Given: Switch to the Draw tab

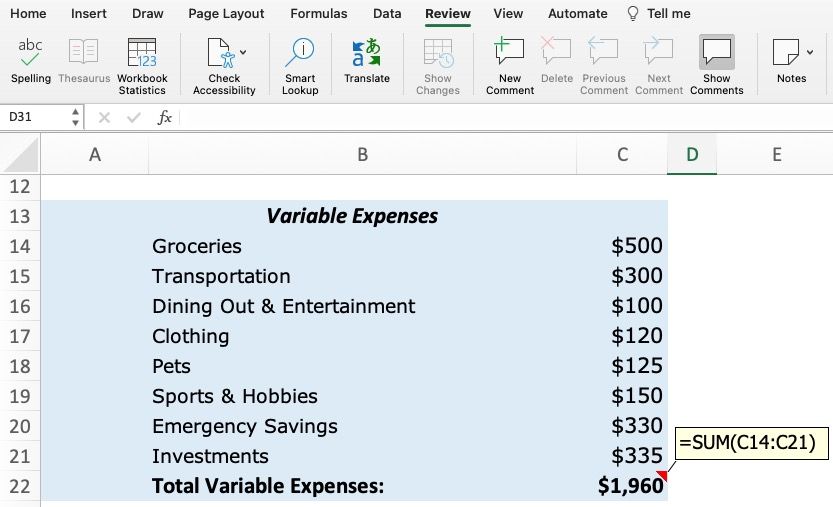Looking at the screenshot, I should click(x=148, y=14).
